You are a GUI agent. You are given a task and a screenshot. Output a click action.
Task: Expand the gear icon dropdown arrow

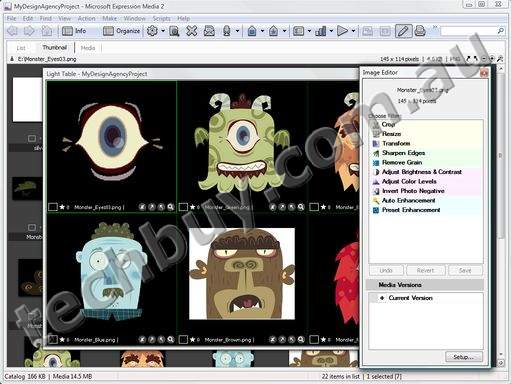coord(163,31)
